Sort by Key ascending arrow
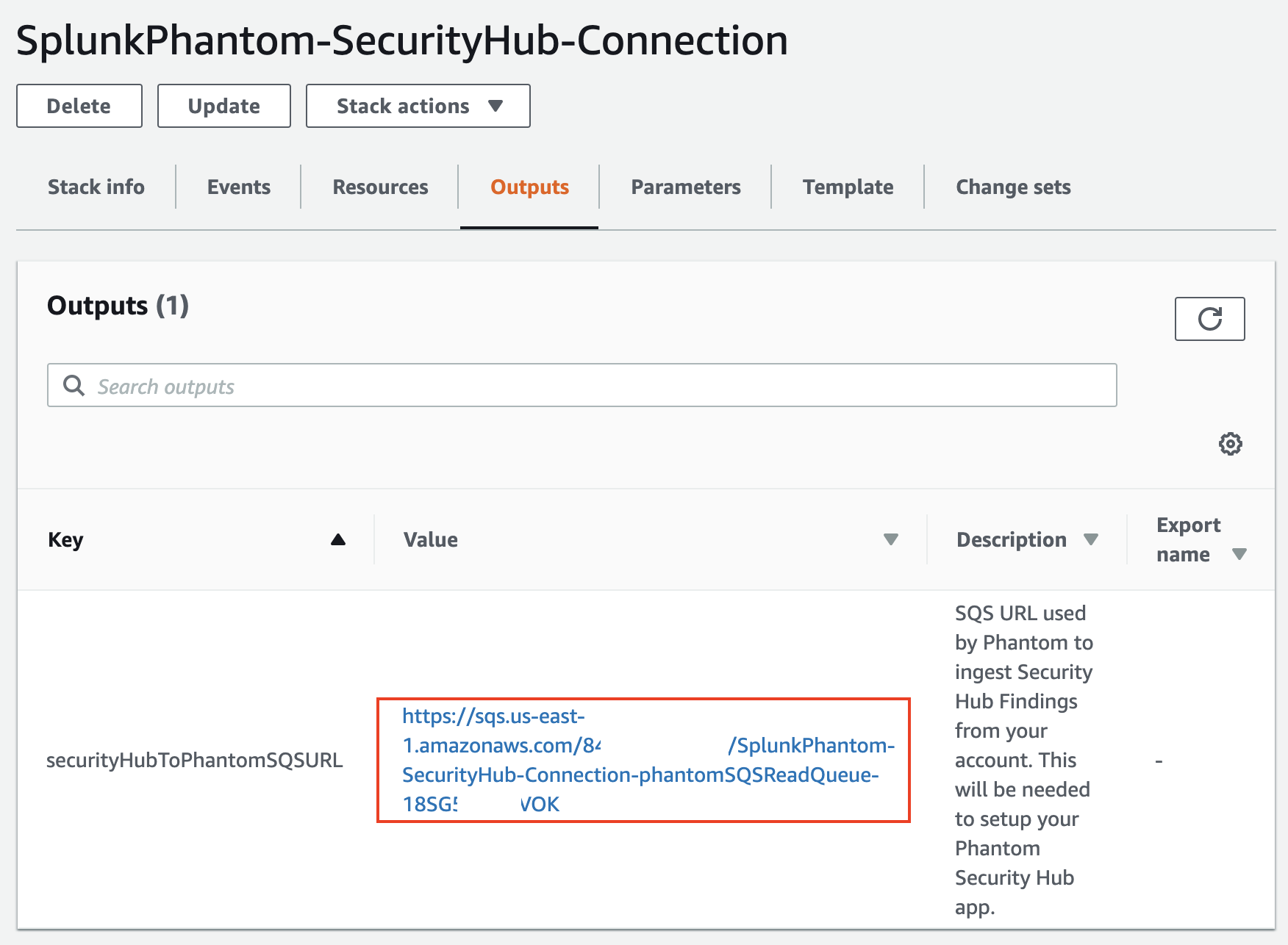The image size is (1288, 945). [x=337, y=539]
